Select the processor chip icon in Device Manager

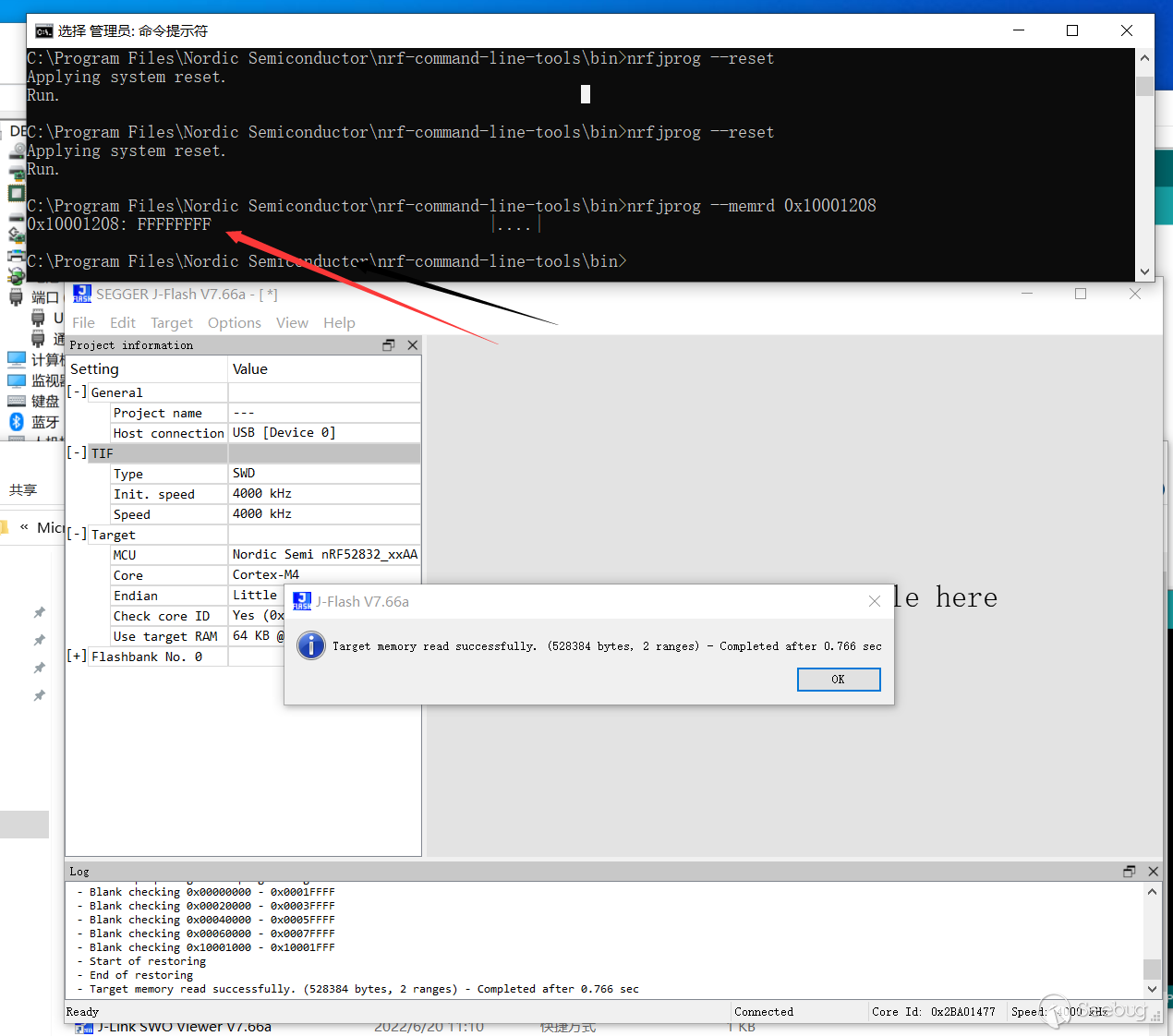[x=16, y=193]
